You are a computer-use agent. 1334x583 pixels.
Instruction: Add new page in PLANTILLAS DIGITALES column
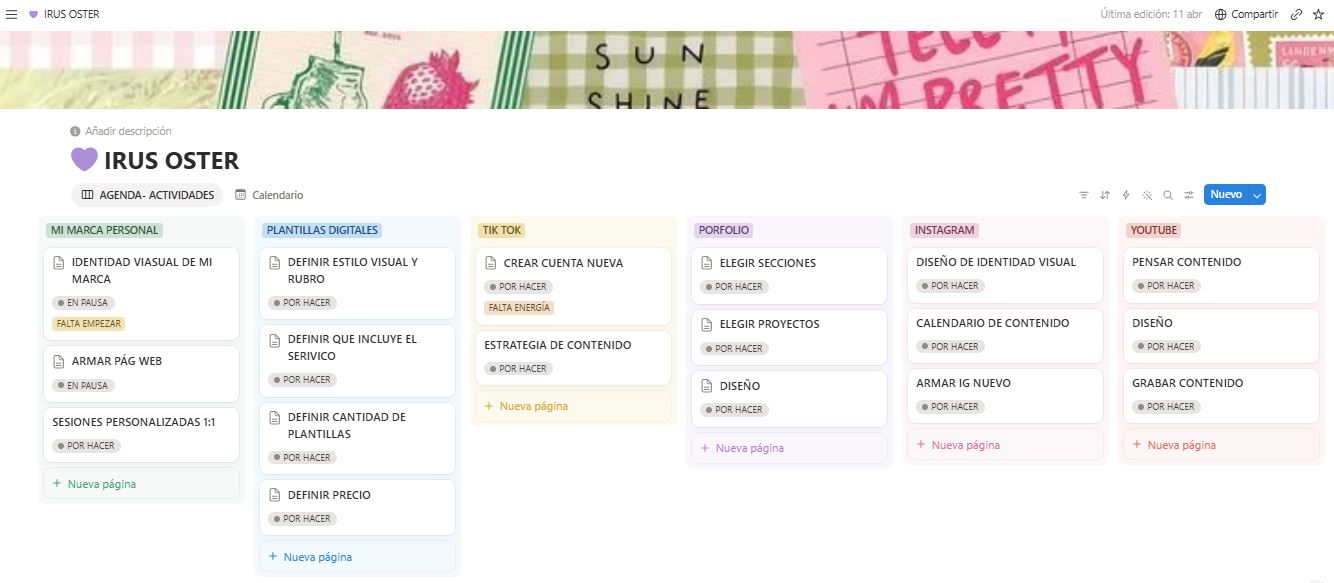coord(357,557)
